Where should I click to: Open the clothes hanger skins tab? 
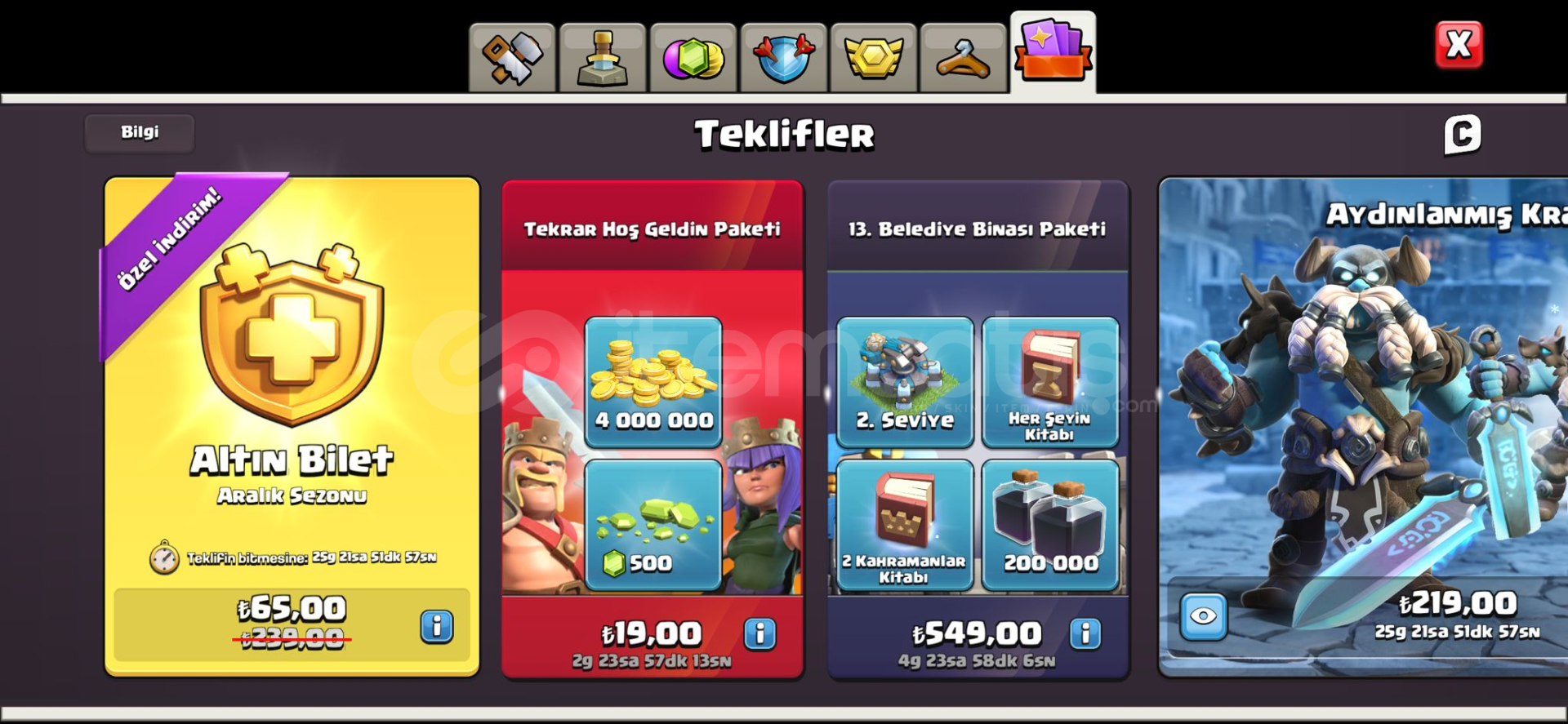point(964,58)
